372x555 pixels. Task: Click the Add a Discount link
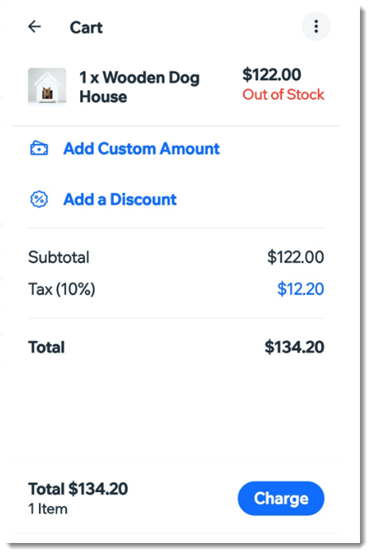click(120, 199)
